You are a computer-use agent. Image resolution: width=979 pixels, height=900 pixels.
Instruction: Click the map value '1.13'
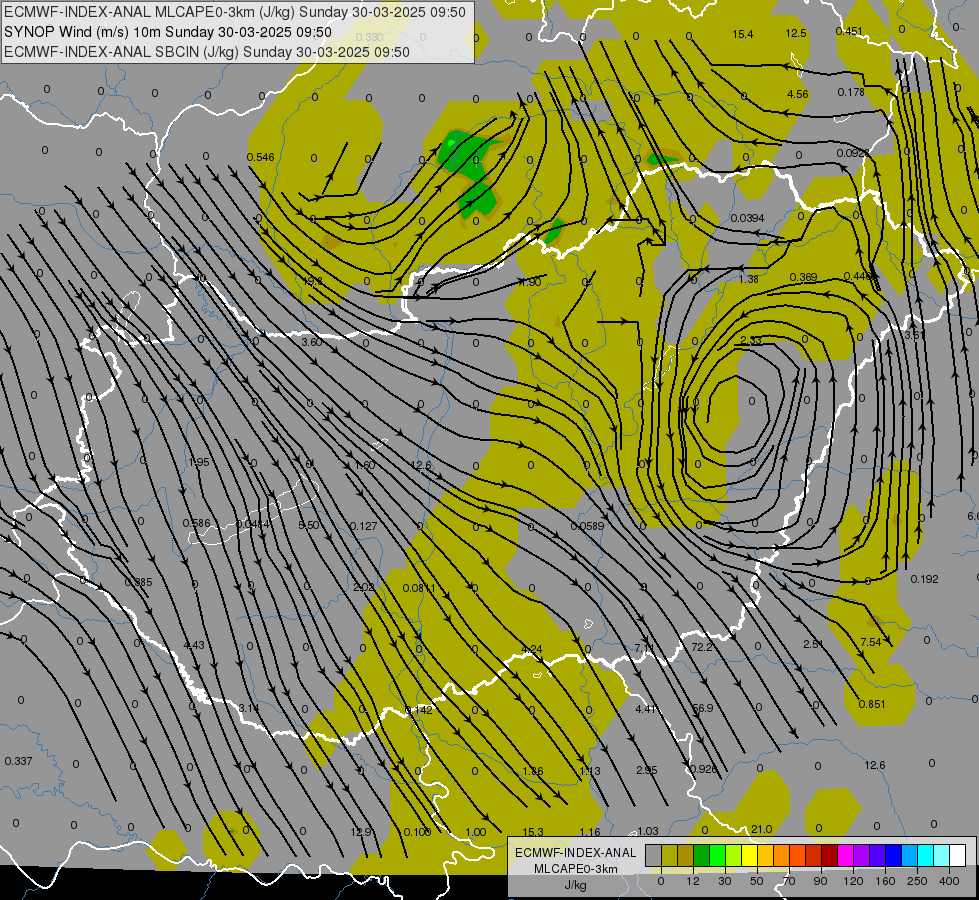pos(589,771)
